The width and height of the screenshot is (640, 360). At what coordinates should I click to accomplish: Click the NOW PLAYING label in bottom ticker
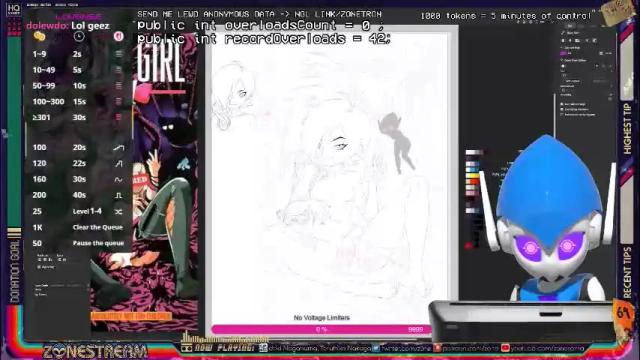(224, 348)
